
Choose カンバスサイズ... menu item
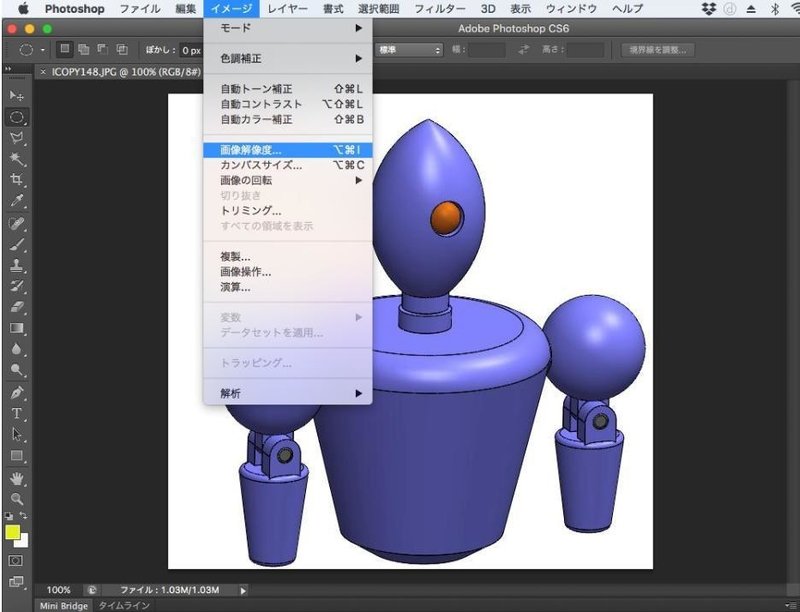[x=288, y=165]
